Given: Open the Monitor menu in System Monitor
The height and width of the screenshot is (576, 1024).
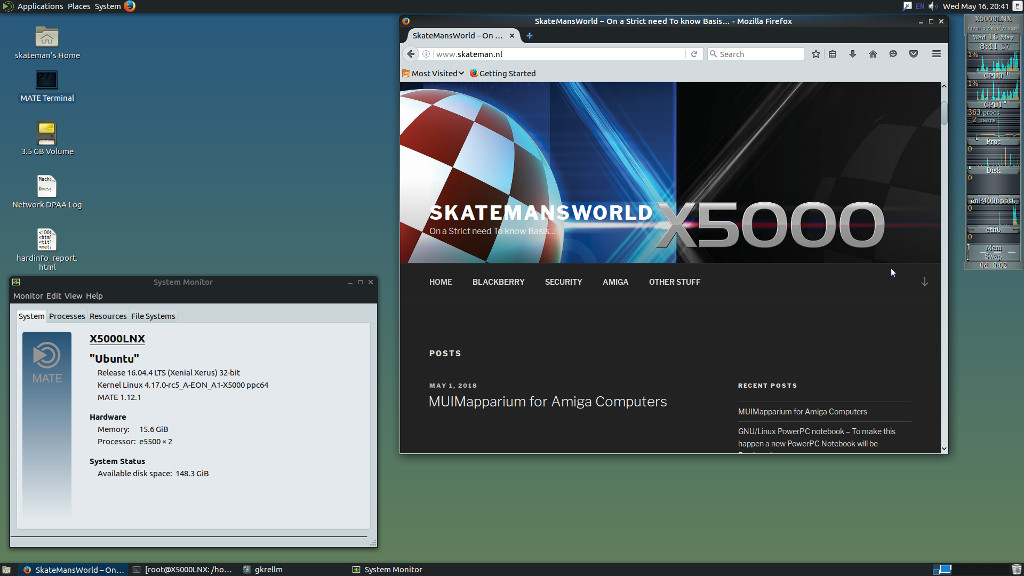Looking at the screenshot, I should point(28,296).
